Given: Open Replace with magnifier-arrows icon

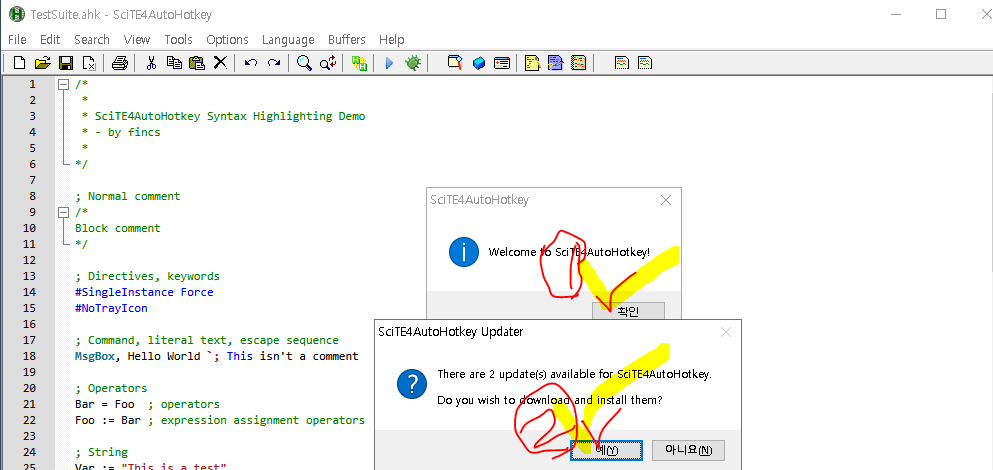Looking at the screenshot, I should pos(328,63).
